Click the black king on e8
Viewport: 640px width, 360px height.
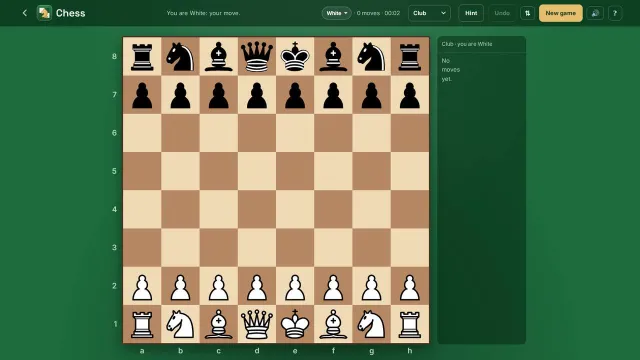tap(295, 56)
